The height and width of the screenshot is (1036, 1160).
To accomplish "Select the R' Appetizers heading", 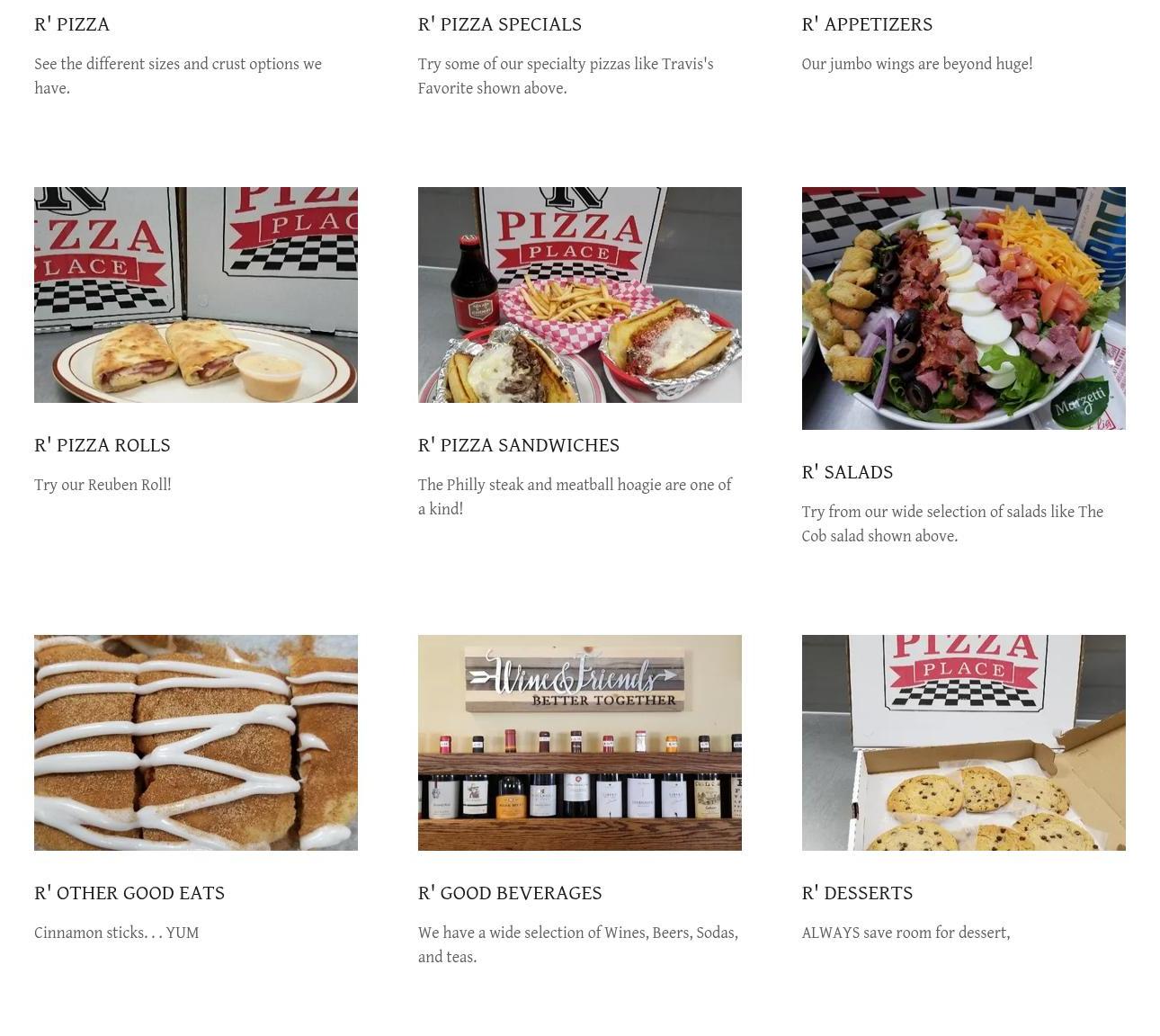I will [x=867, y=24].
